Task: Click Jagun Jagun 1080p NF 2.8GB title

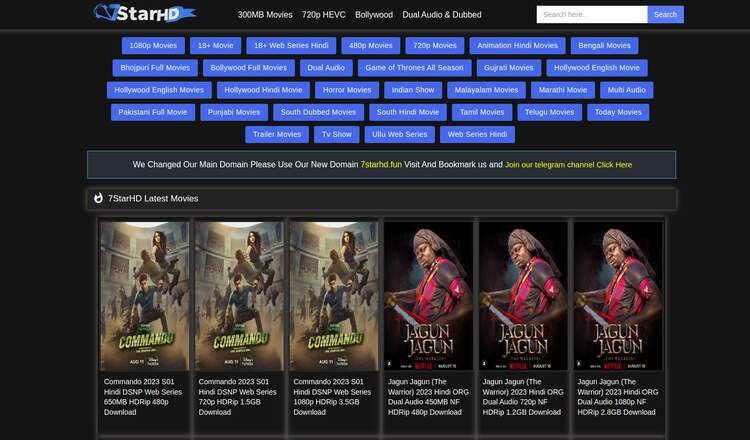Action: point(618,397)
